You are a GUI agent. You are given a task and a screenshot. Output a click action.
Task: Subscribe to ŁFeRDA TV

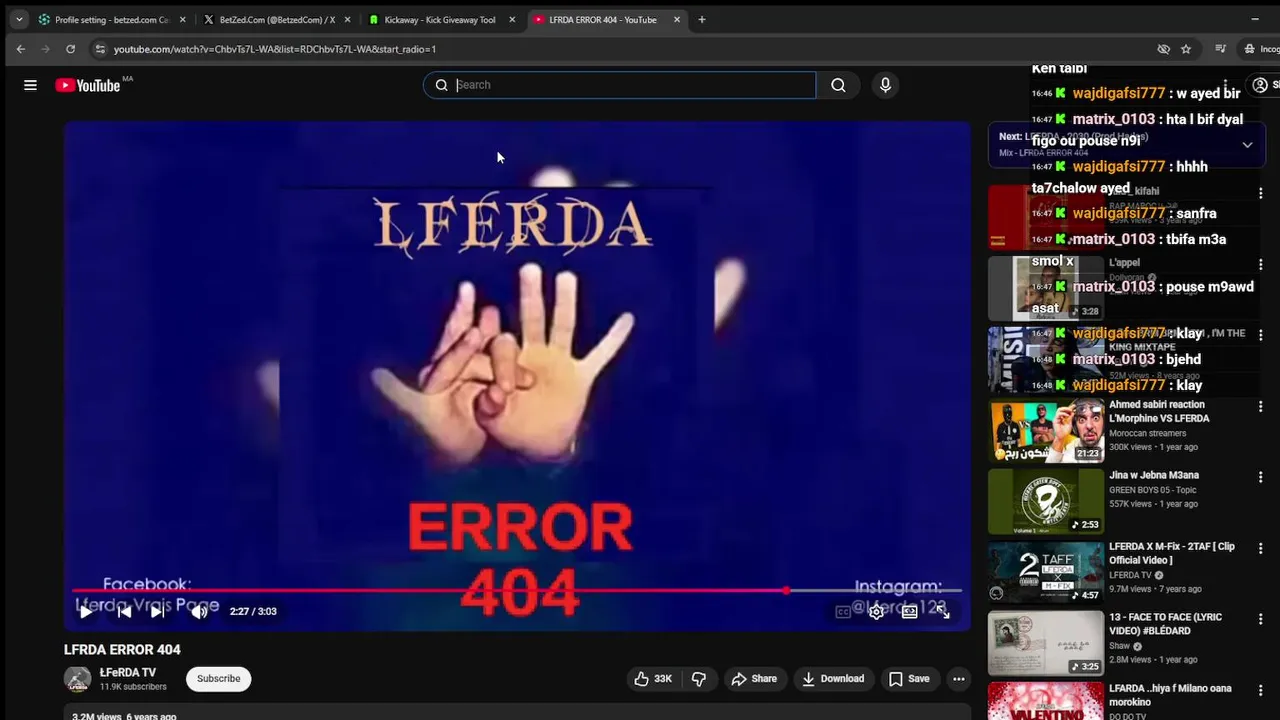[x=218, y=679]
